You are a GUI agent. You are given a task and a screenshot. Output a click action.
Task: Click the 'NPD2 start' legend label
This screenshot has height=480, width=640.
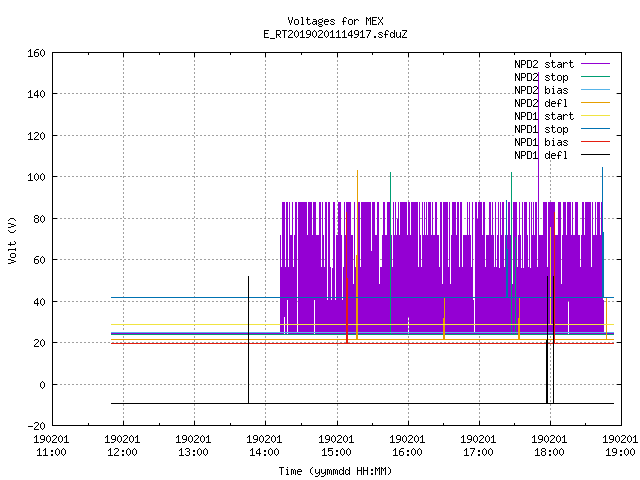click(x=544, y=64)
